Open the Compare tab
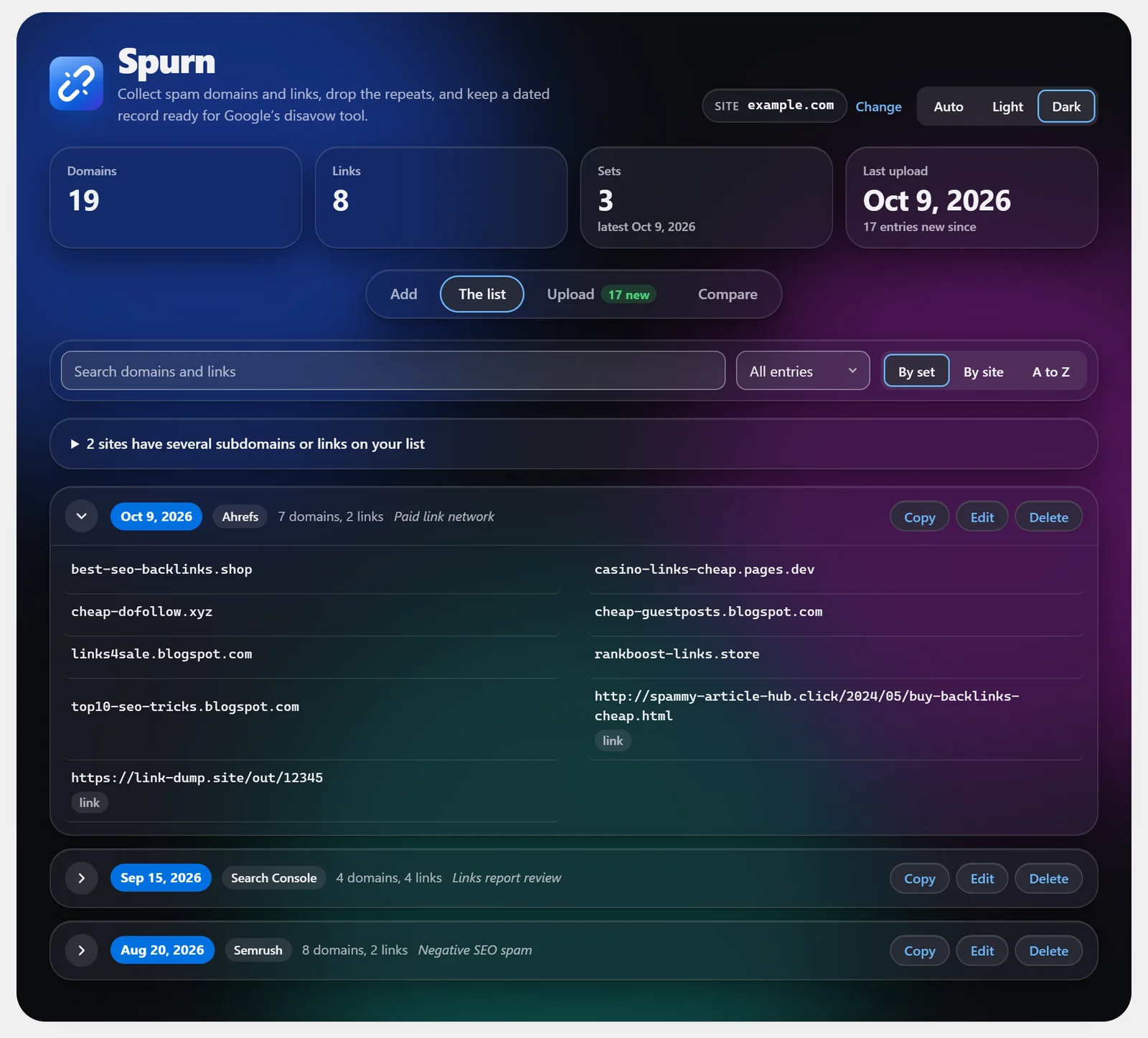 point(728,294)
